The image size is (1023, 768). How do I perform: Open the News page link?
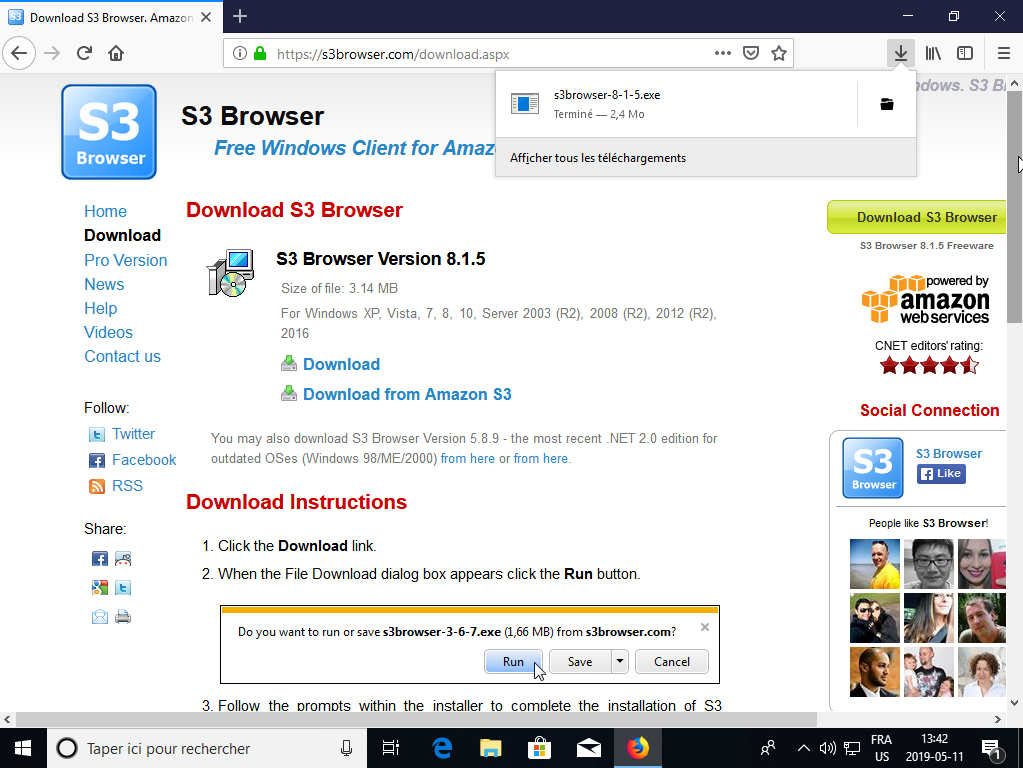click(104, 284)
